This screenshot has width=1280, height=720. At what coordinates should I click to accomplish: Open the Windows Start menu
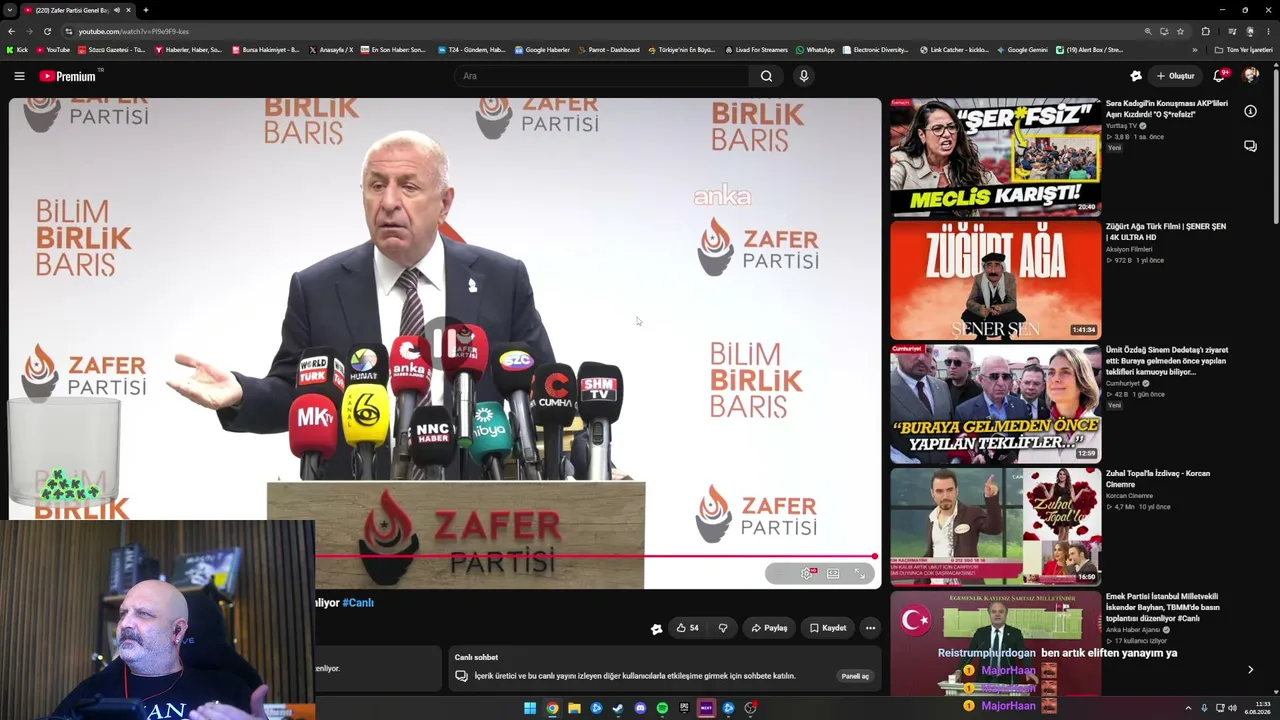pyautogui.click(x=530, y=708)
